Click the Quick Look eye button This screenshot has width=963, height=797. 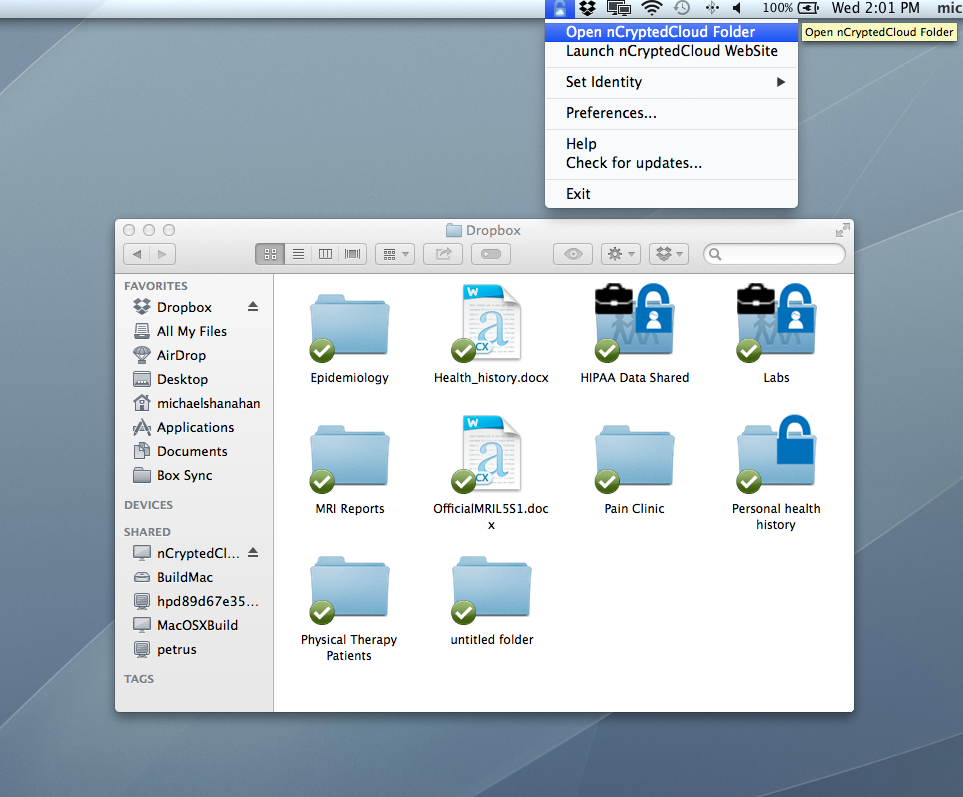573,254
